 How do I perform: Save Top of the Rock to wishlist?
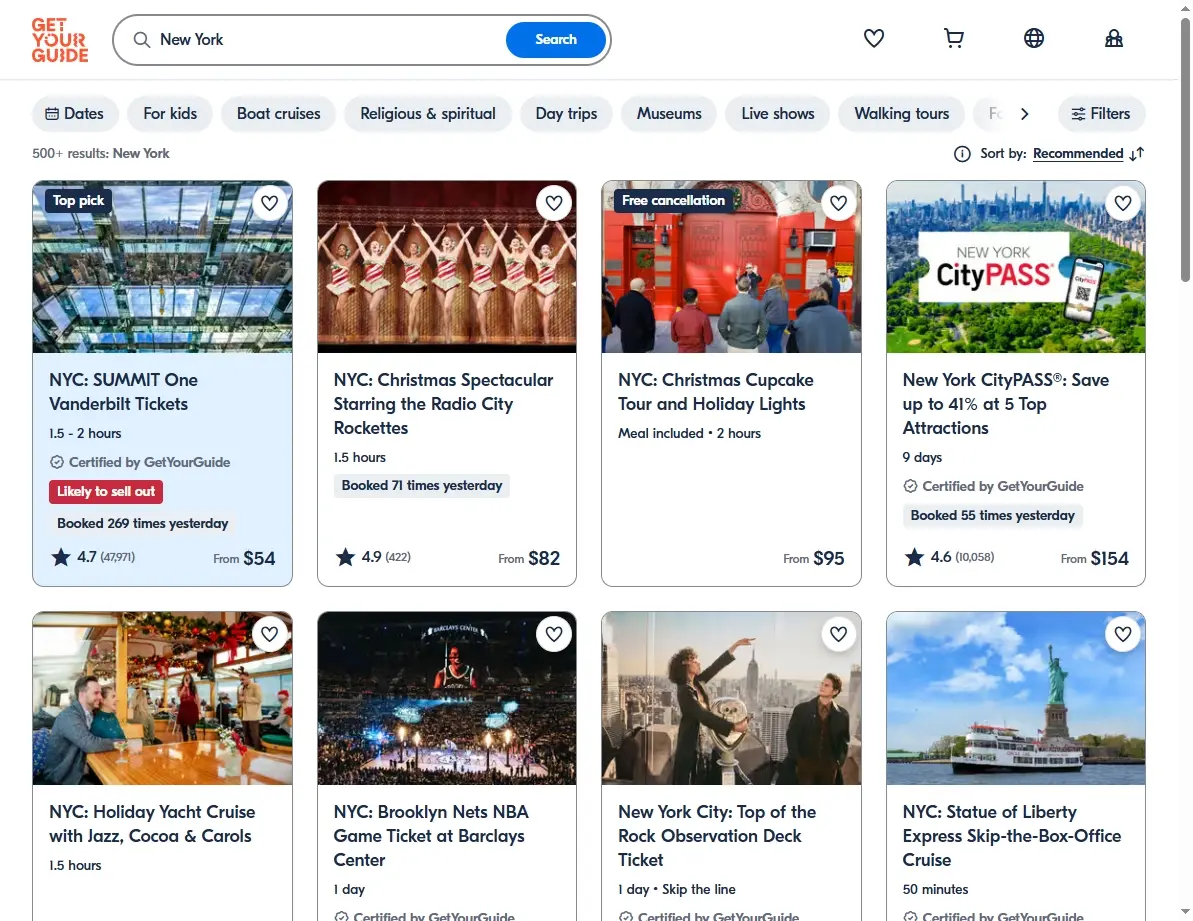[x=838, y=634]
